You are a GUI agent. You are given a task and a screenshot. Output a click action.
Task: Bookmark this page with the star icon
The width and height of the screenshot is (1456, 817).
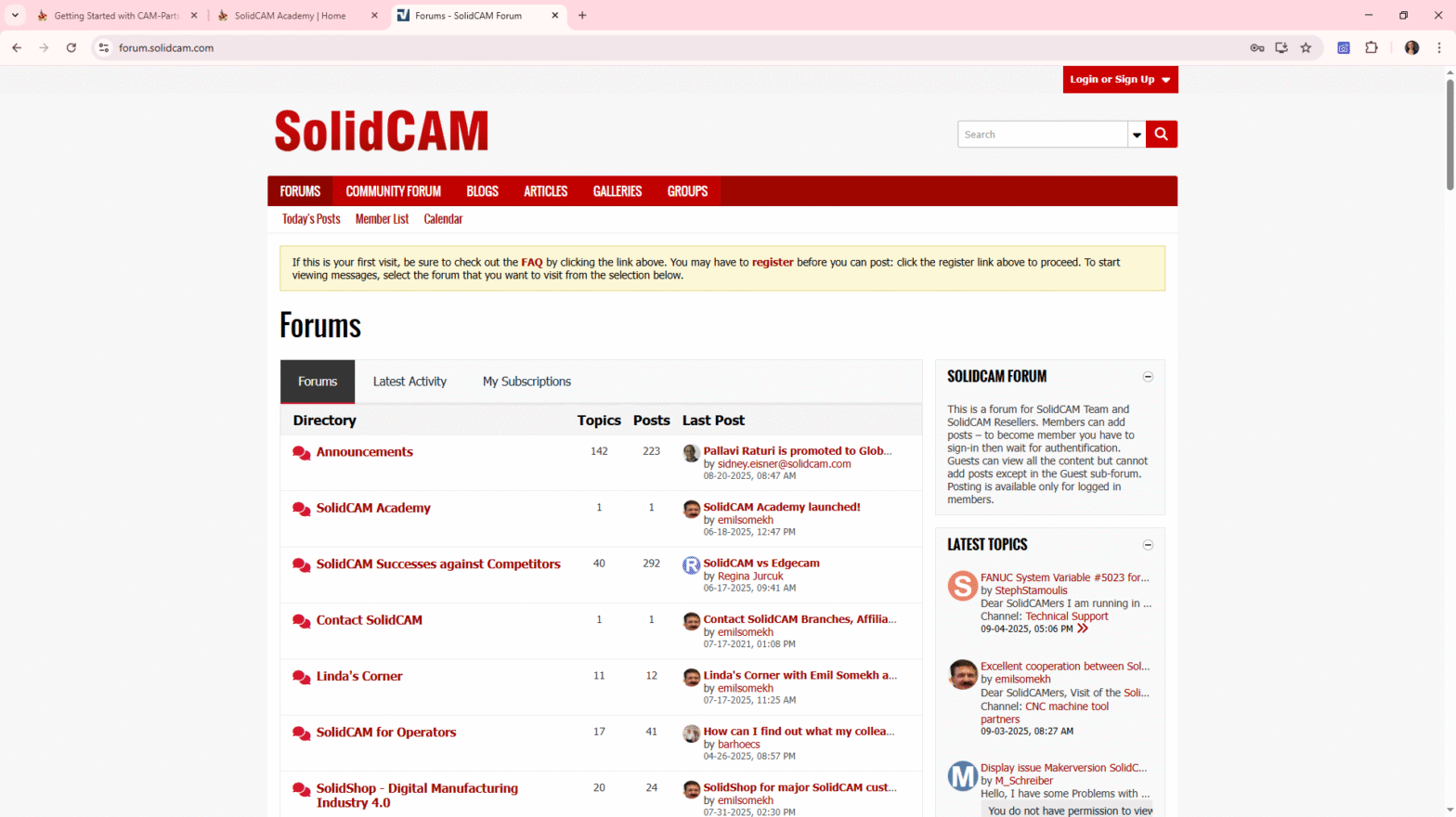(x=1306, y=48)
